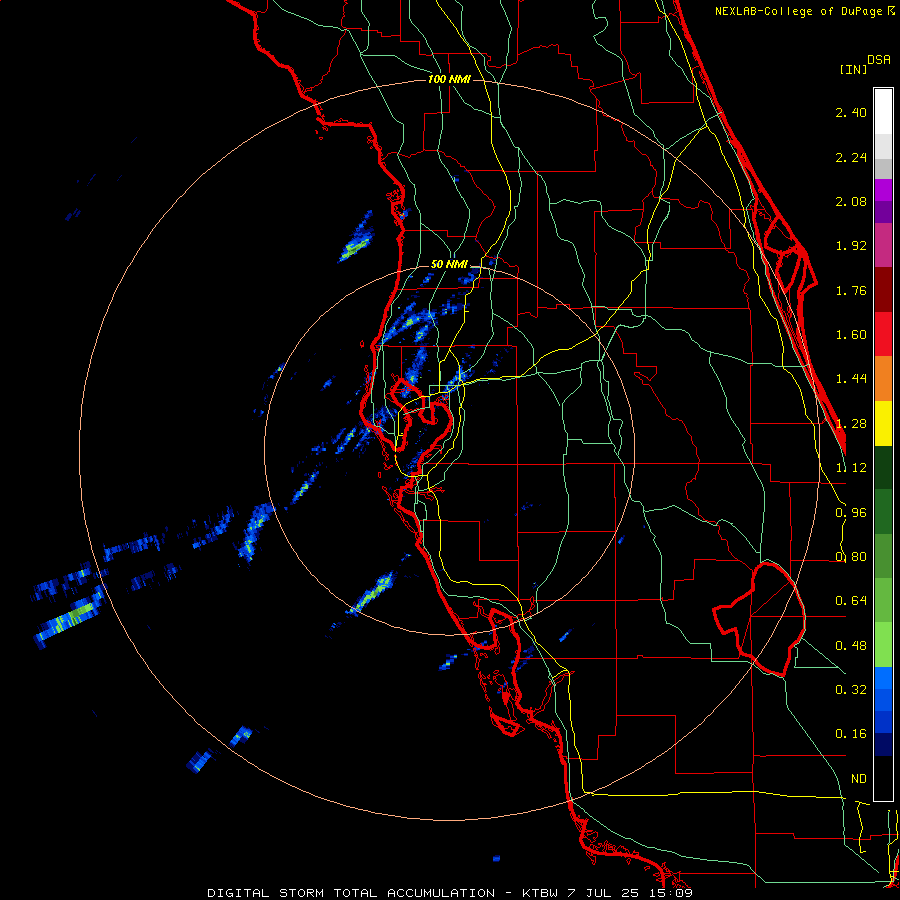This screenshot has width=900, height=900.
Task: Click the DSA product label
Action: pos(879,60)
